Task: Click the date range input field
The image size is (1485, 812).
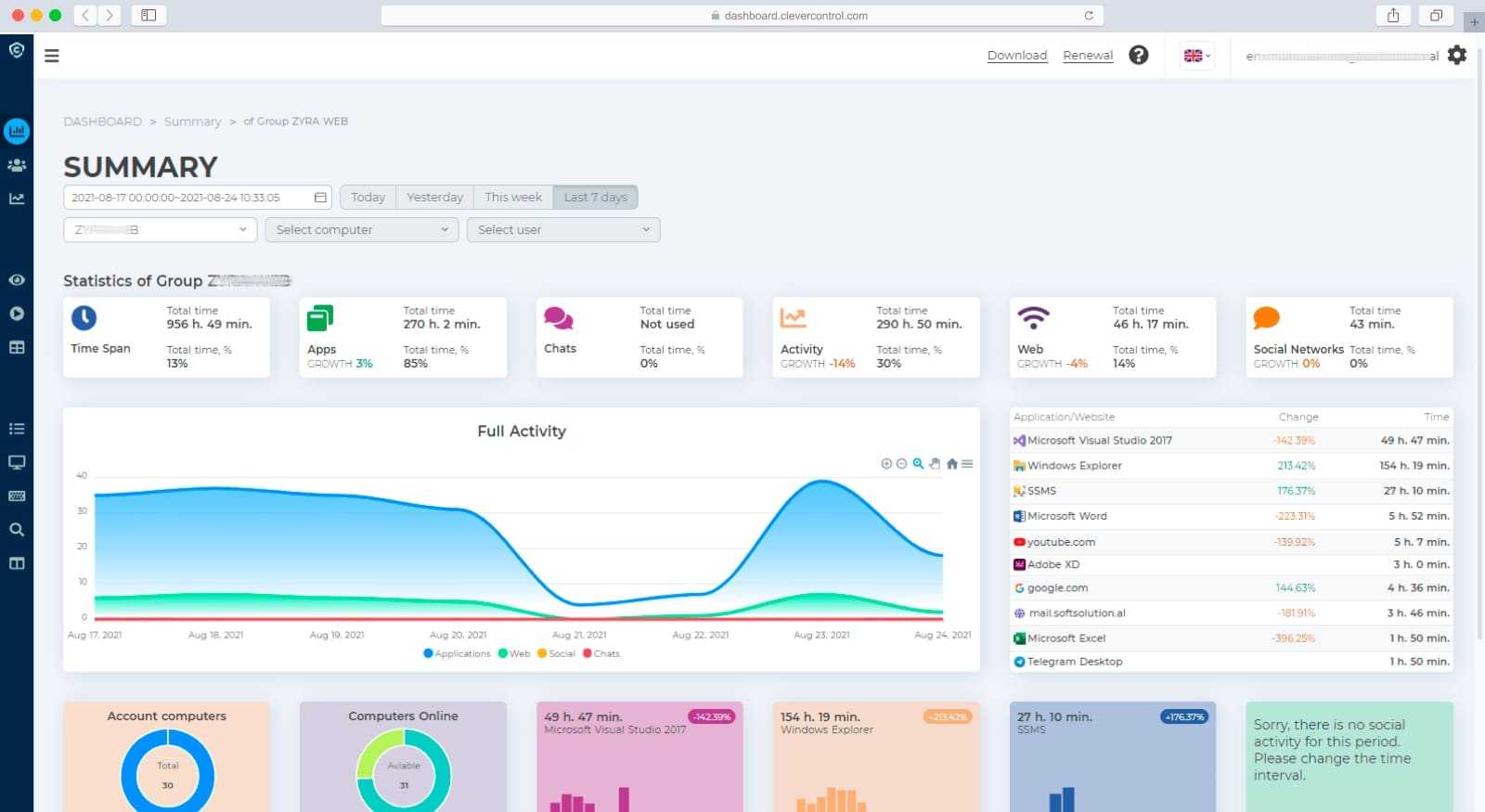Action: coord(199,198)
